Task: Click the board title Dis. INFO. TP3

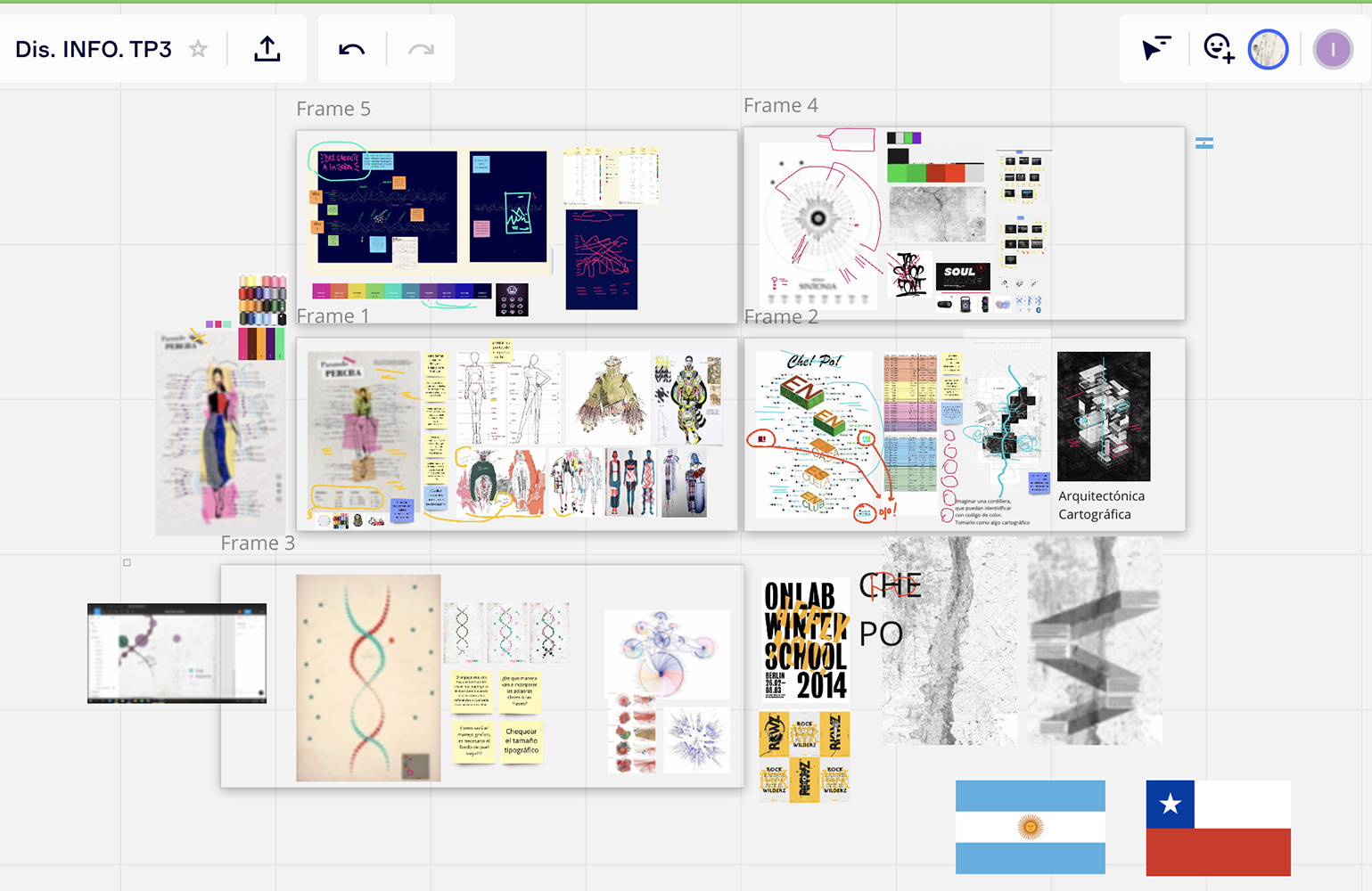Action: point(94,49)
